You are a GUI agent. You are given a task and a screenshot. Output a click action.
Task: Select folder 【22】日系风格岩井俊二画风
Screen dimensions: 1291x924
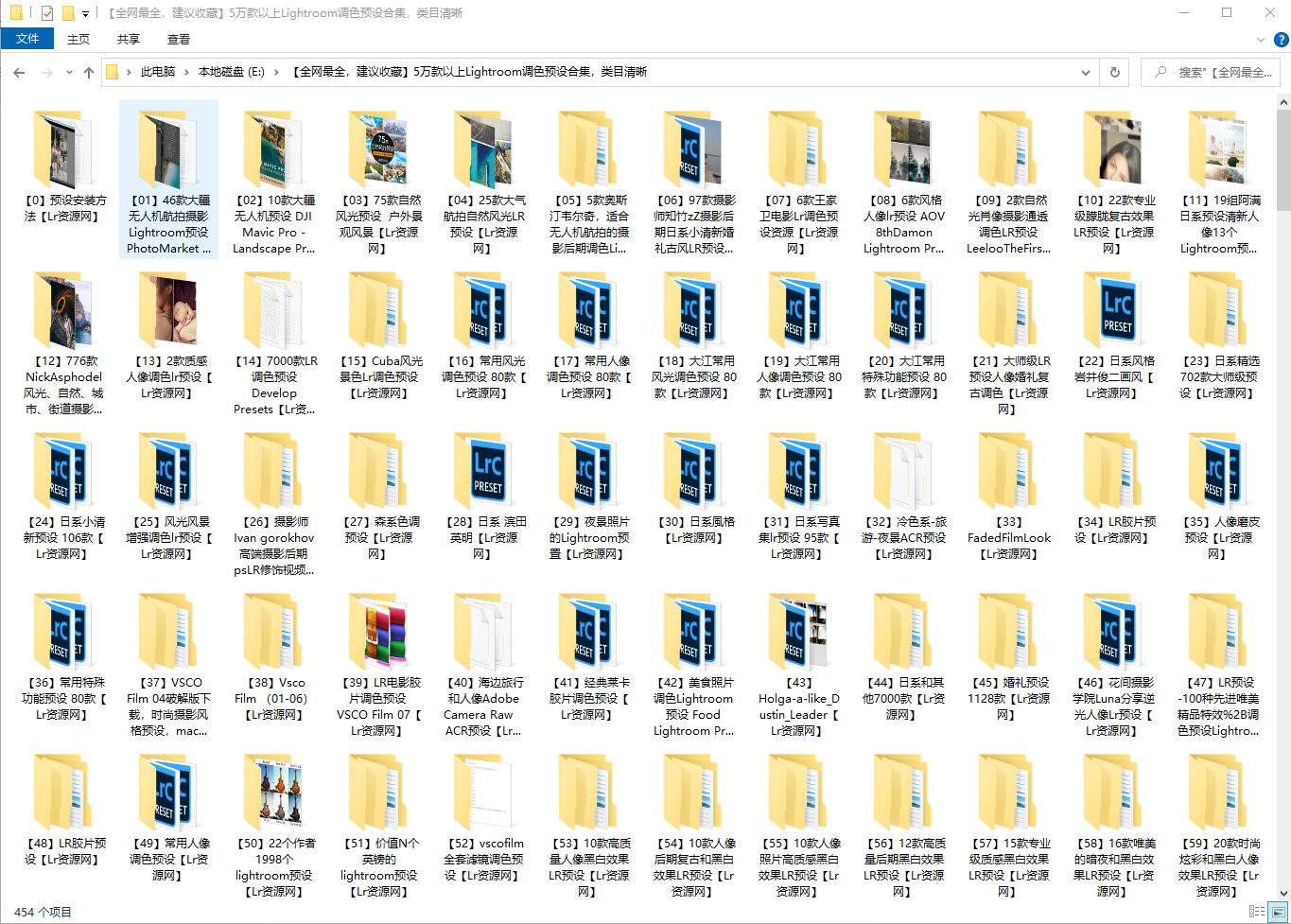[x=1114, y=333]
